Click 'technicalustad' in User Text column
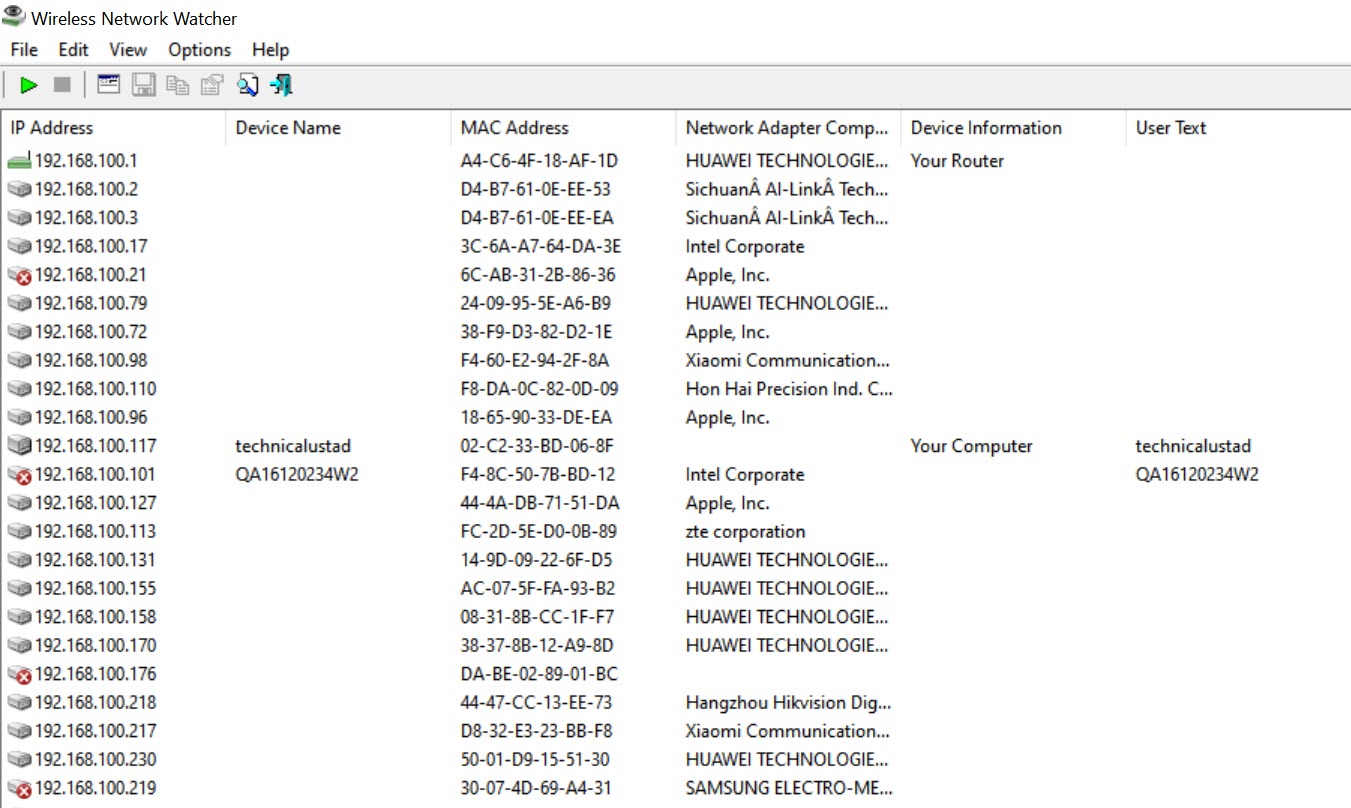Image resolution: width=1351 pixels, height=808 pixels. [1193, 446]
